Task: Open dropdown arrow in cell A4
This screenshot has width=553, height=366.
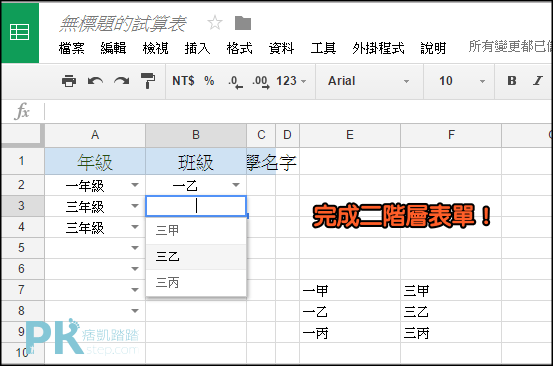Action: pos(135,227)
